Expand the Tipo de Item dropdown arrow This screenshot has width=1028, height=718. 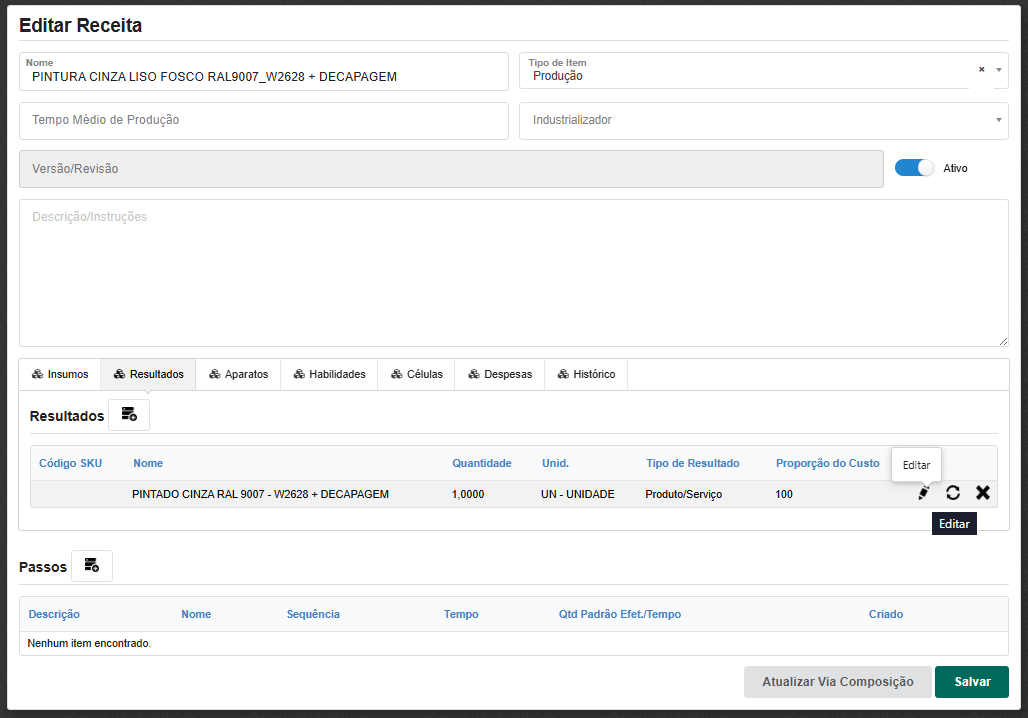pos(998,70)
